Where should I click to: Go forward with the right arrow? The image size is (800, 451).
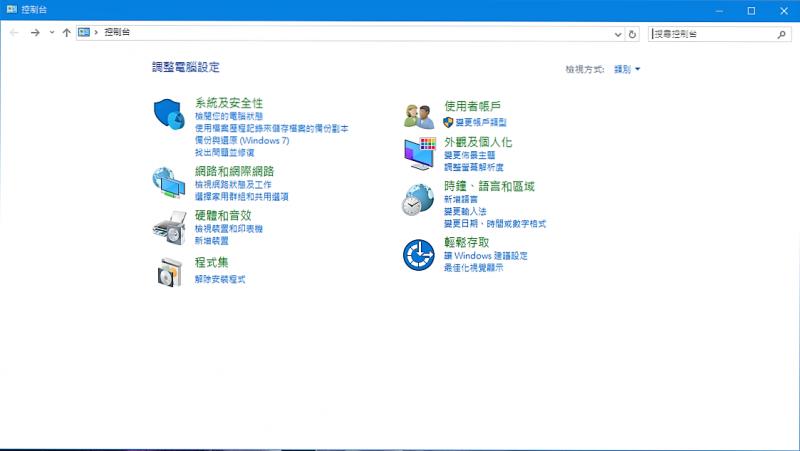click(x=35, y=33)
